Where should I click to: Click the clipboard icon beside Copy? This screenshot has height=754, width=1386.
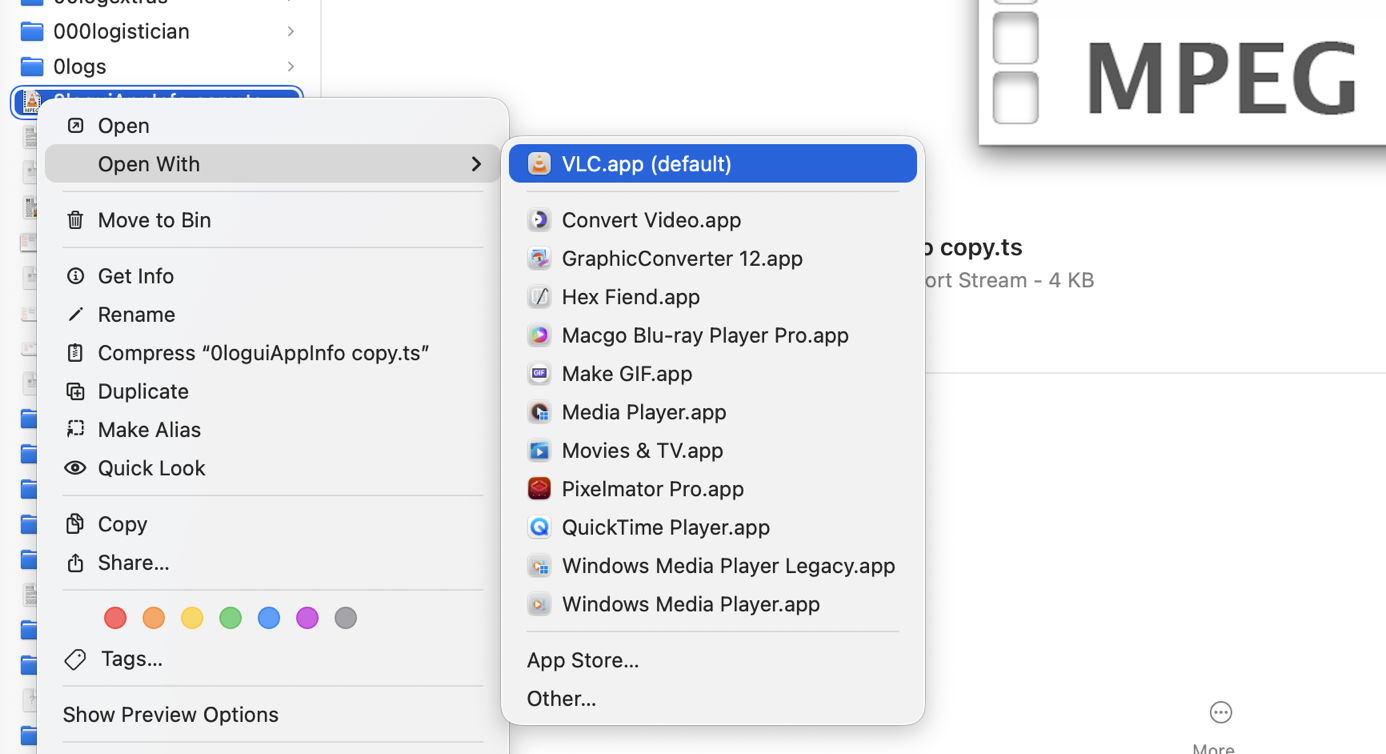click(x=75, y=524)
